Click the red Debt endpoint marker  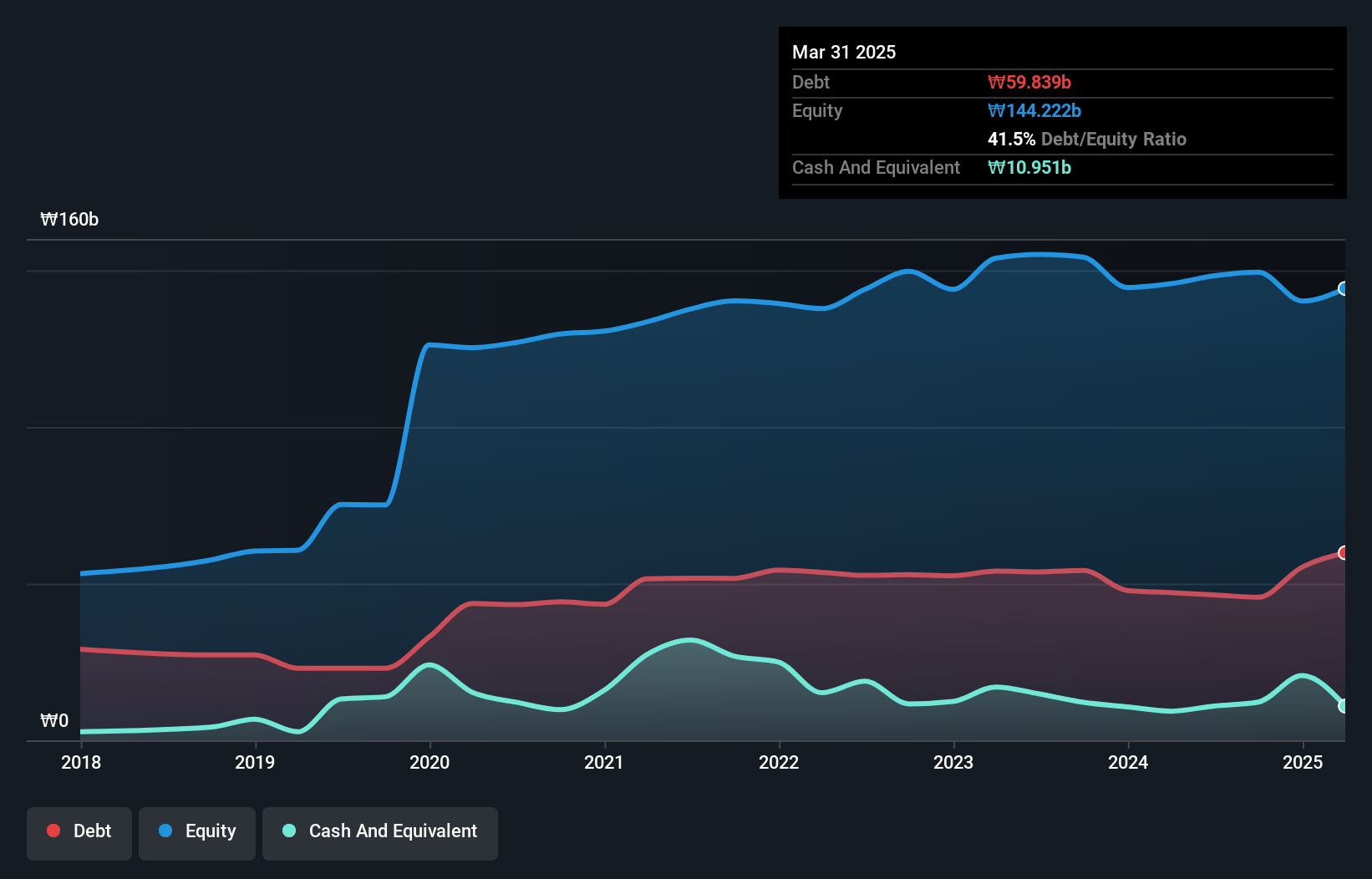(1344, 552)
